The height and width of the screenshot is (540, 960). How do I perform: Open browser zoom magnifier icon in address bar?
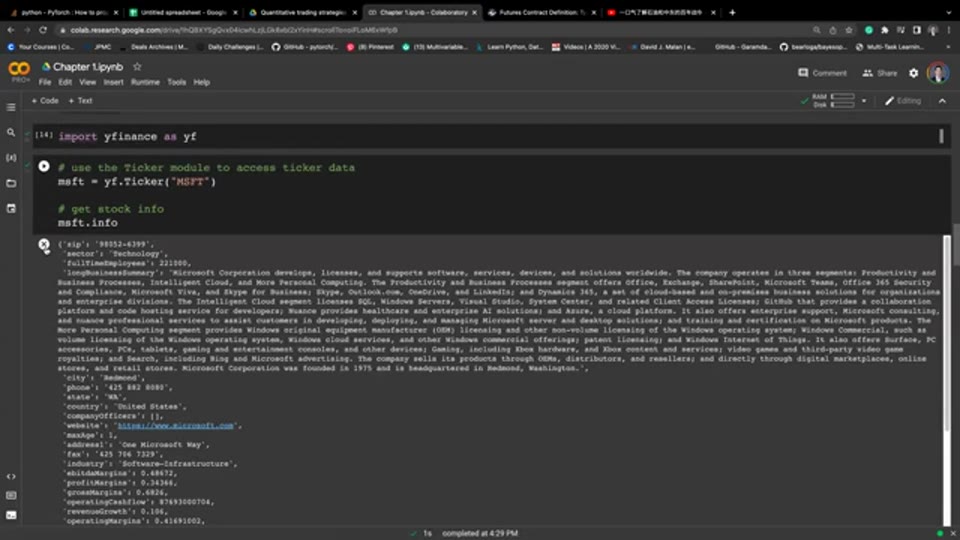coord(816,29)
